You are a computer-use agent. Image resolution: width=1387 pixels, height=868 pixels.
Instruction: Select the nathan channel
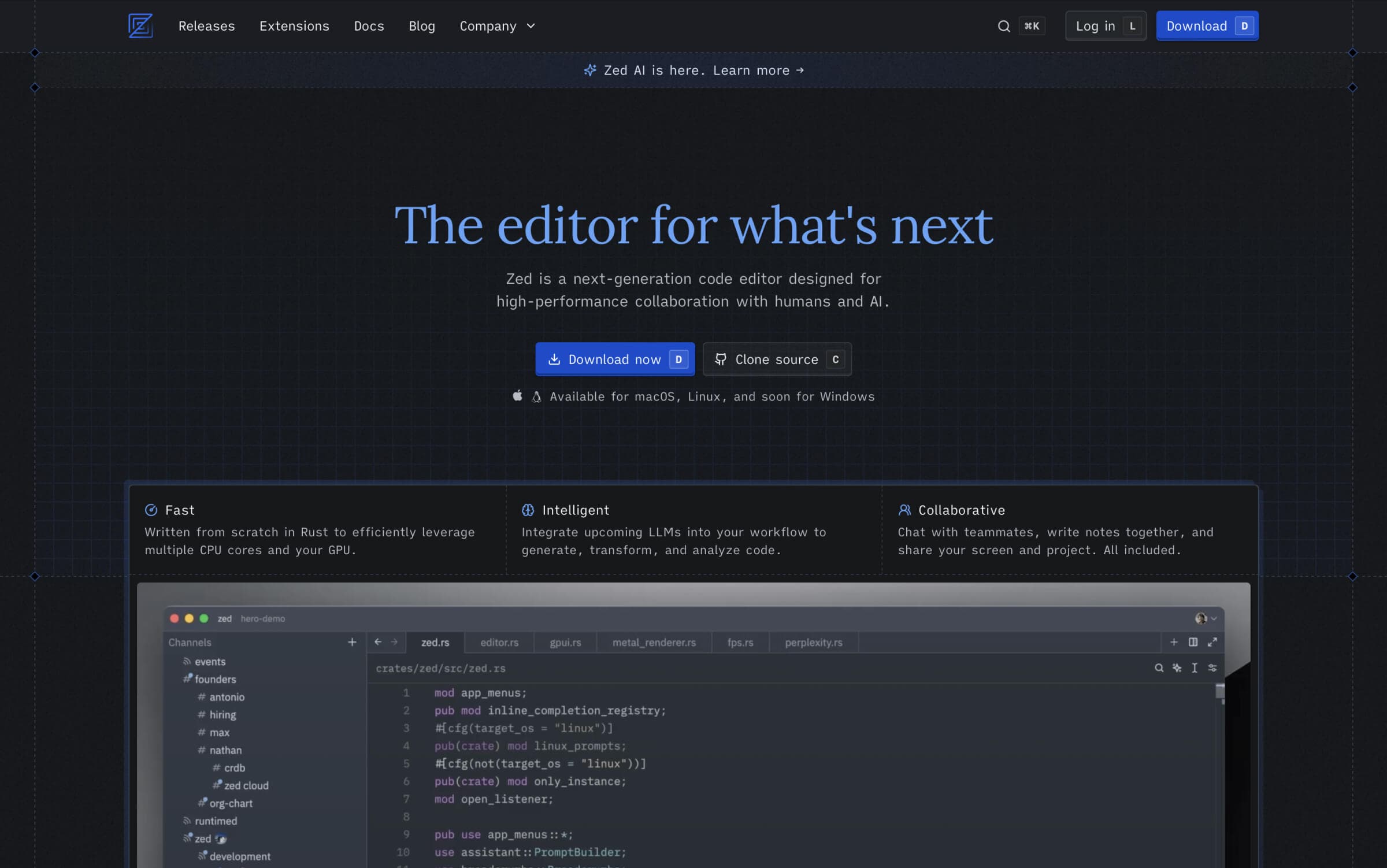point(225,750)
